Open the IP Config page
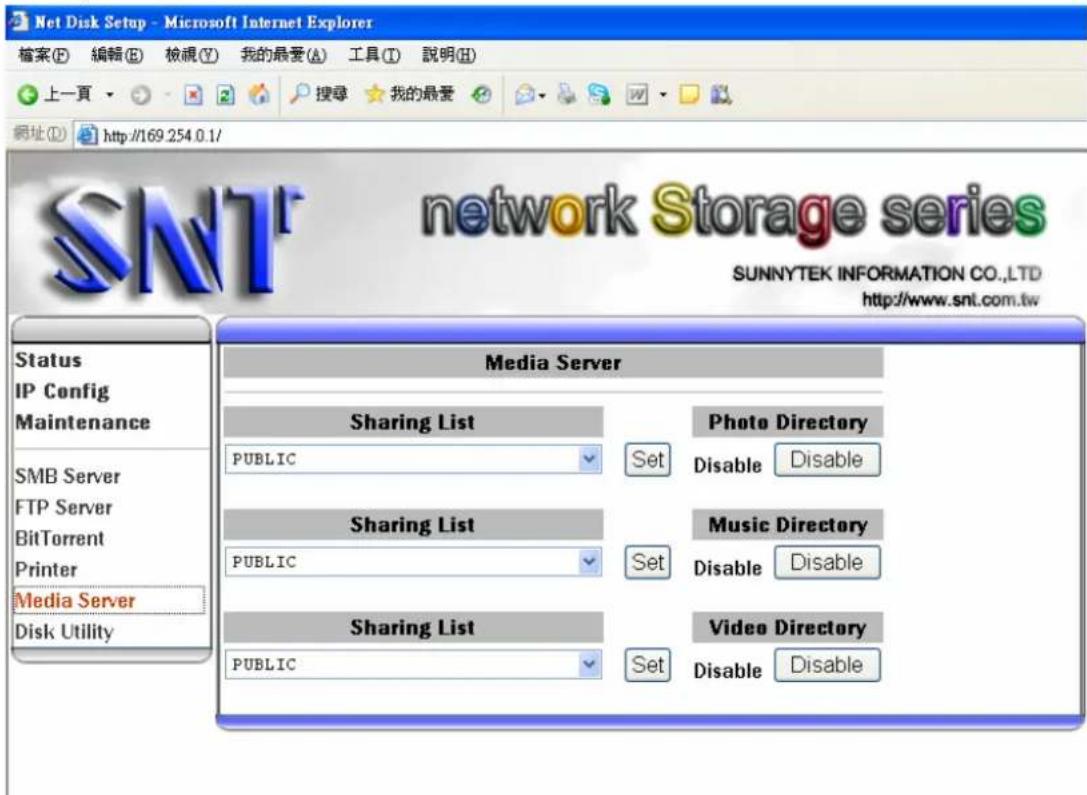 click(62, 392)
